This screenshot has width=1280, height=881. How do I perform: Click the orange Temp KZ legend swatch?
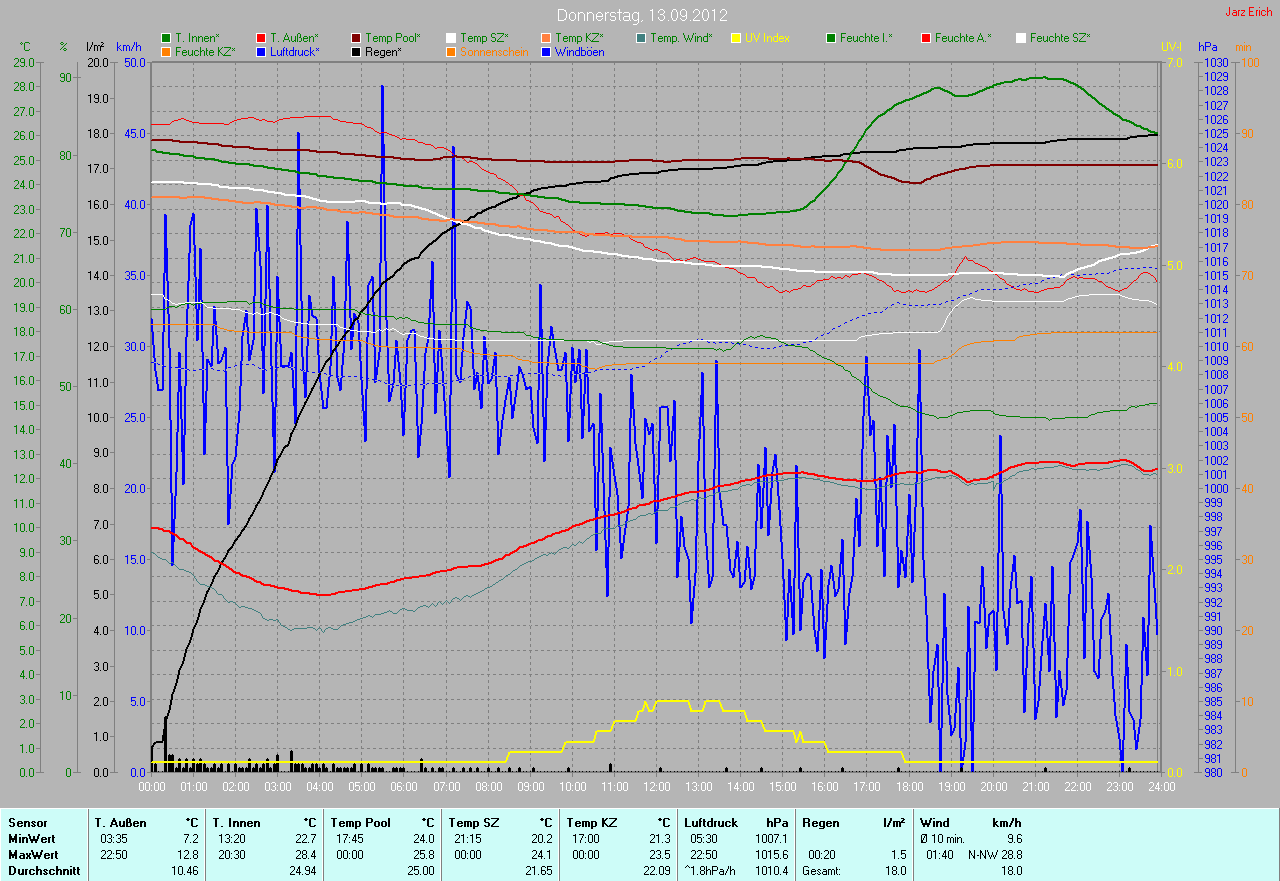[546, 38]
